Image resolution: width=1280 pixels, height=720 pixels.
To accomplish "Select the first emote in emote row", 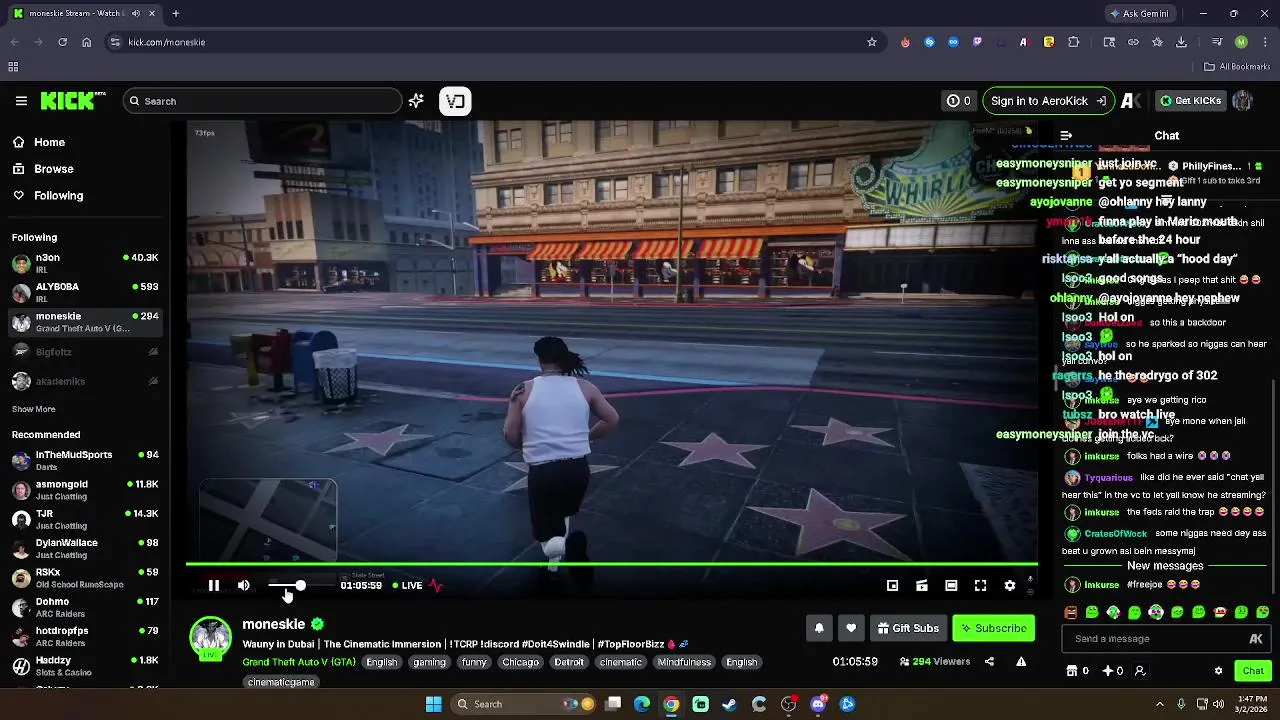I will (1071, 612).
